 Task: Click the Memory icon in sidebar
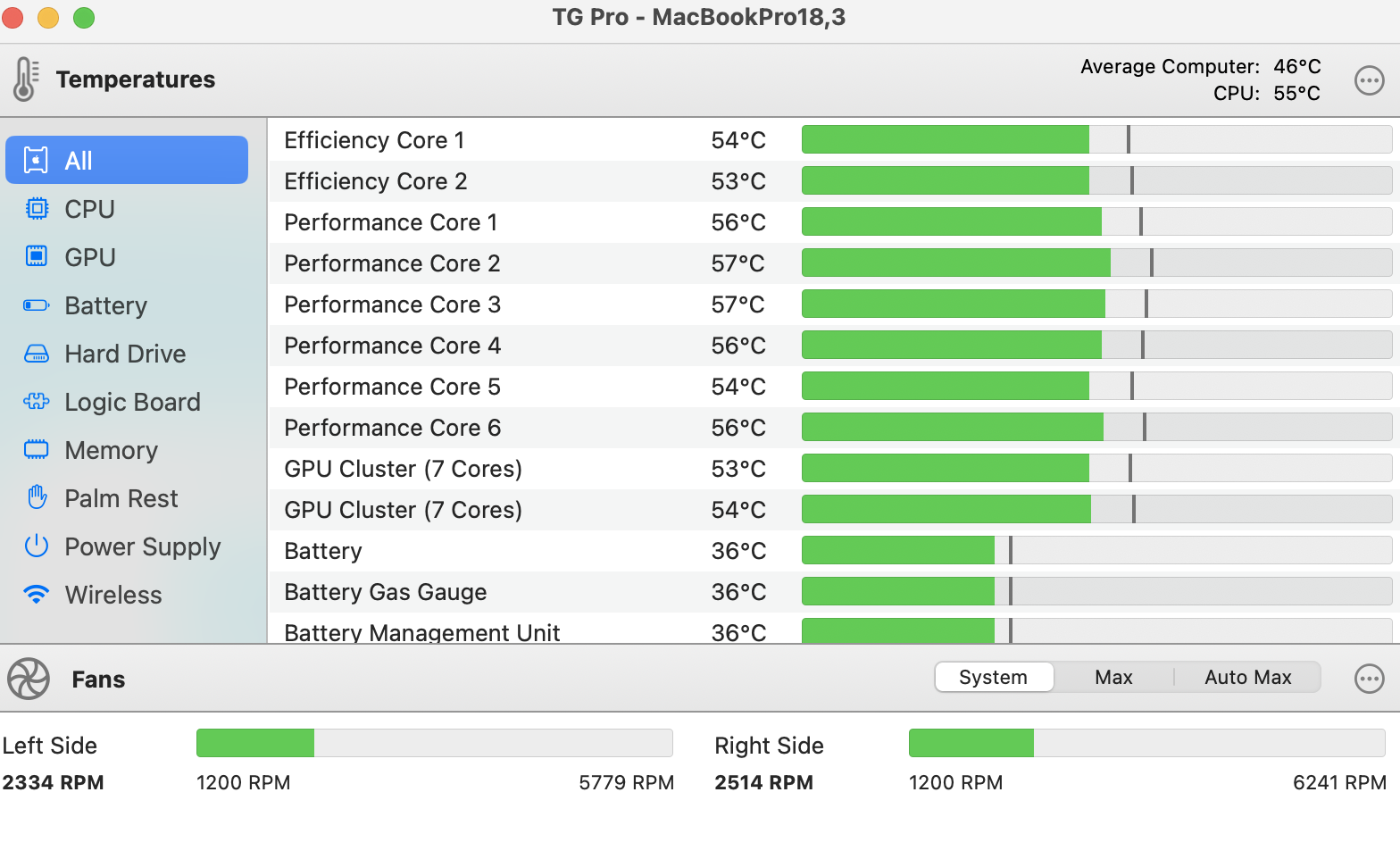pos(37,450)
